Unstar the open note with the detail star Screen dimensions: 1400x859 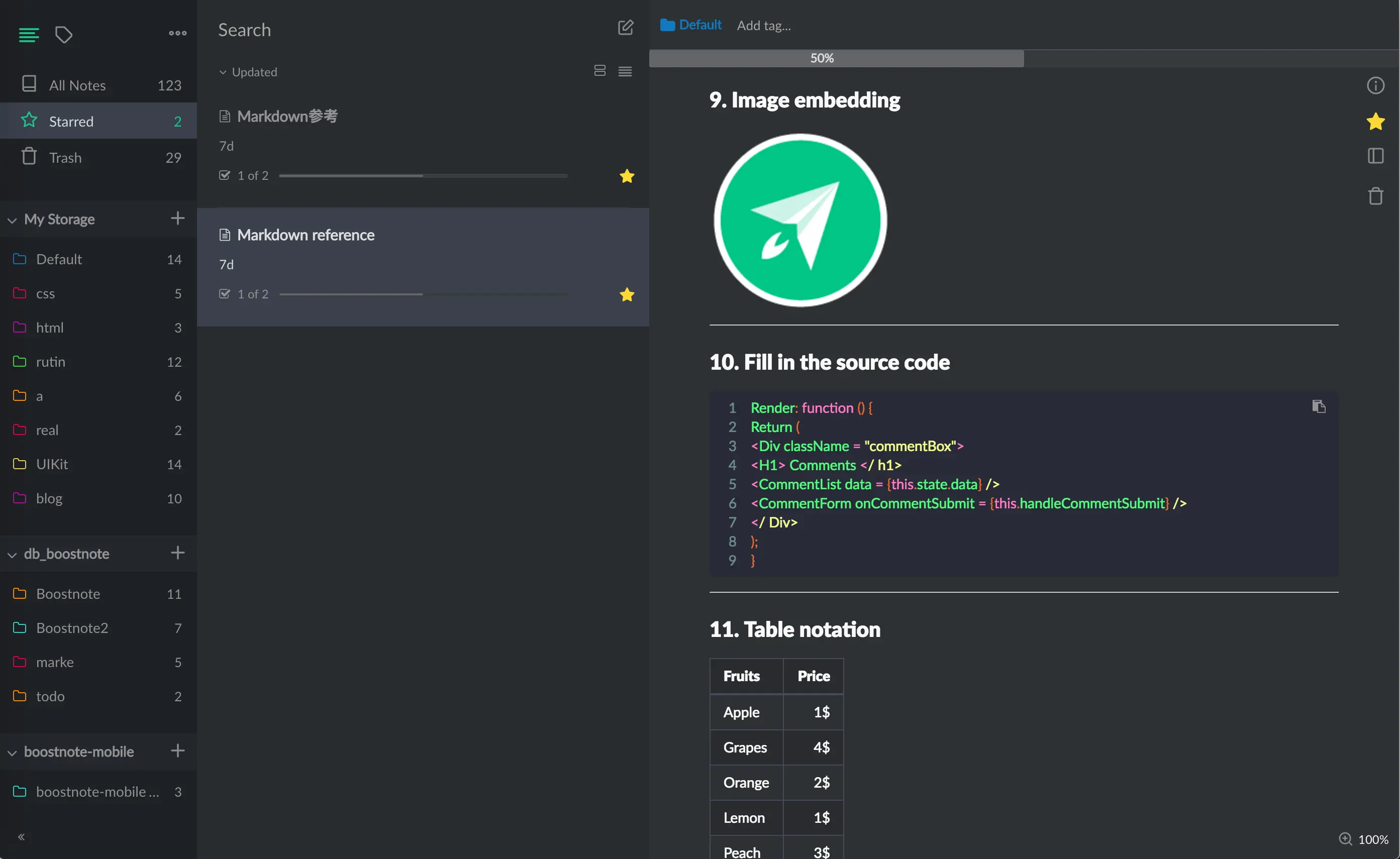tap(1375, 121)
